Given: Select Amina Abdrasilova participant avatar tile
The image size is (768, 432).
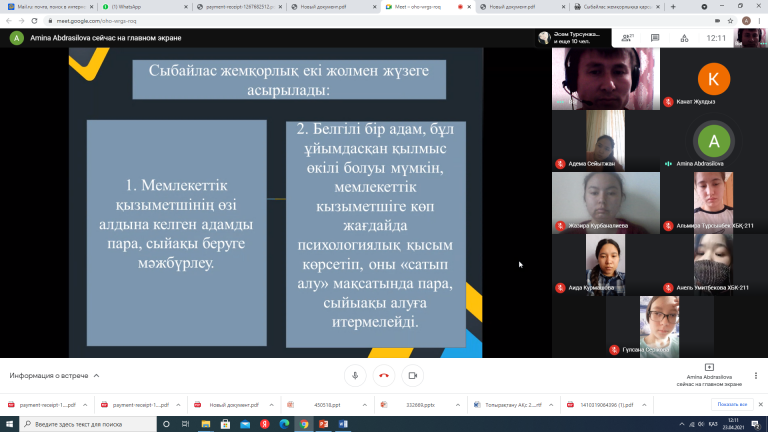Looking at the screenshot, I should coord(713,140).
